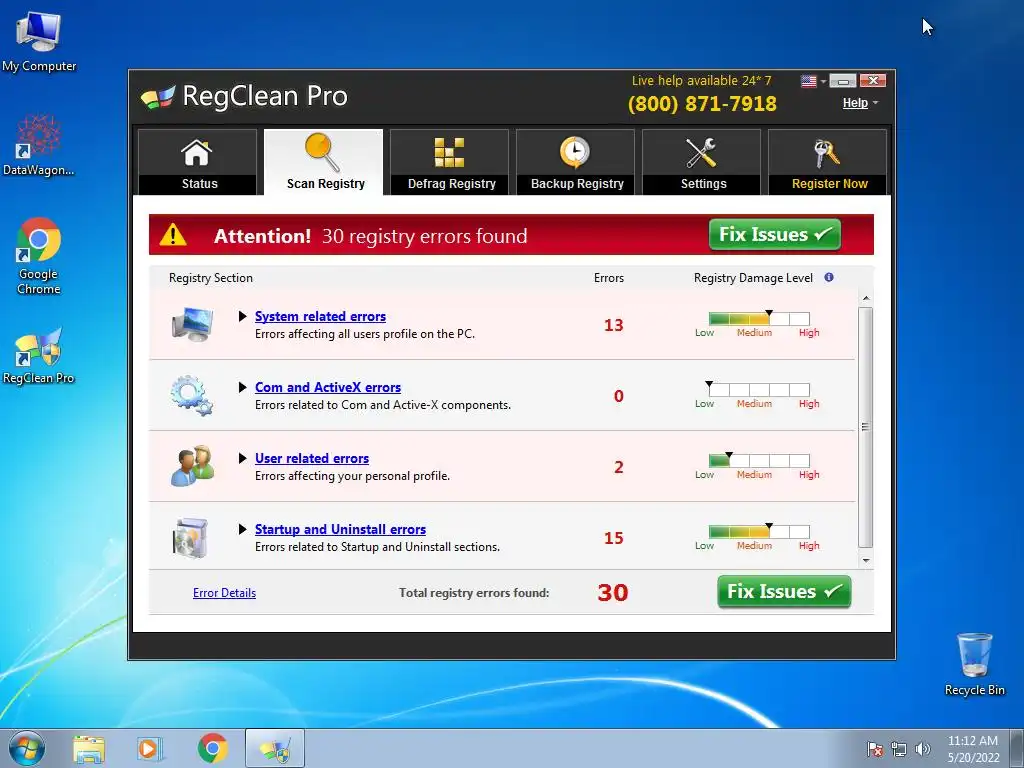This screenshot has height=768, width=1024.
Task: Click the wrench and screwdriver Settings icon
Action: [x=701, y=153]
